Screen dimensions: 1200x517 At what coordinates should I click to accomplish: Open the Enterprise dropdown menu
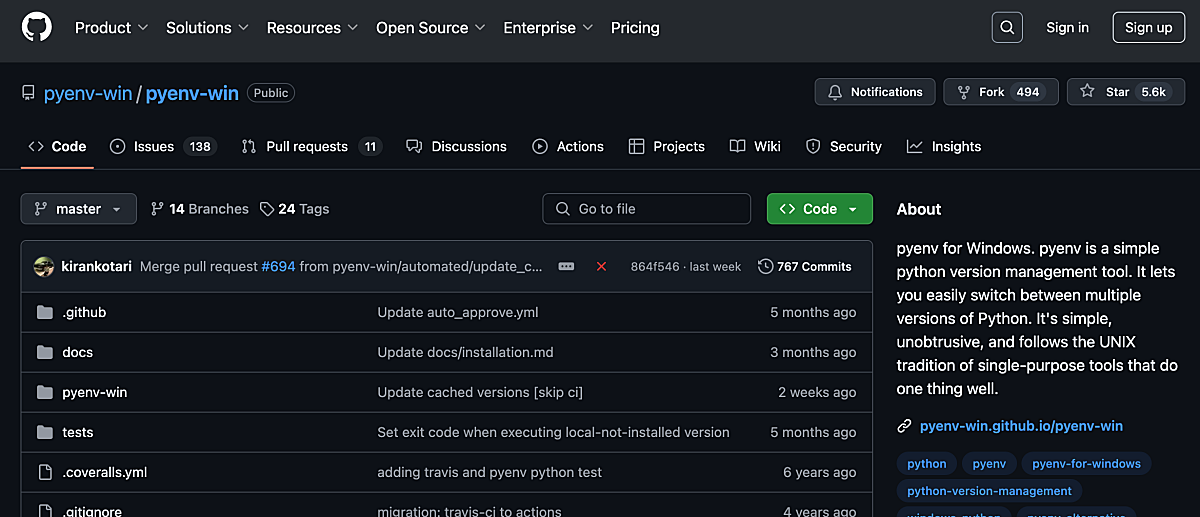coord(548,28)
